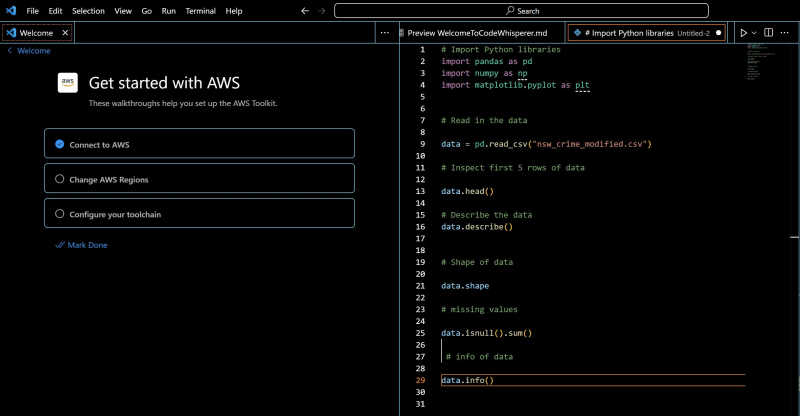Click the code minimap

coord(761,62)
